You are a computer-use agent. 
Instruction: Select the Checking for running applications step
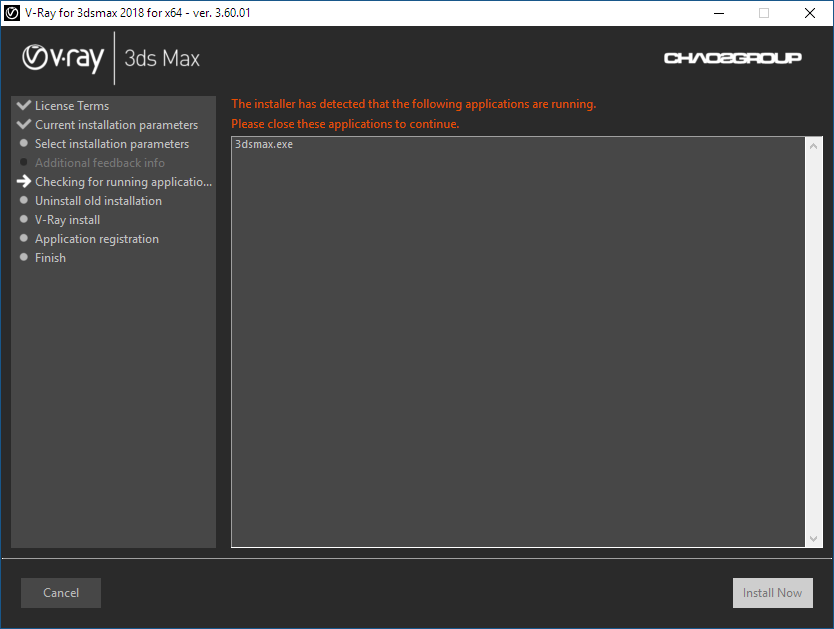[x=123, y=182]
